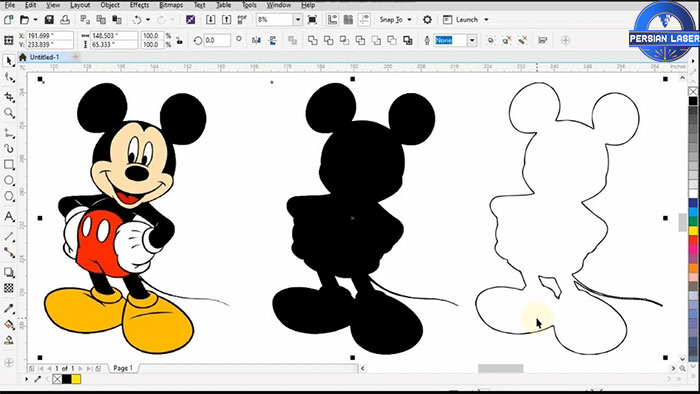This screenshot has width=700, height=394.
Task: Click the Copy icon in toolbar
Action: [x=101, y=20]
